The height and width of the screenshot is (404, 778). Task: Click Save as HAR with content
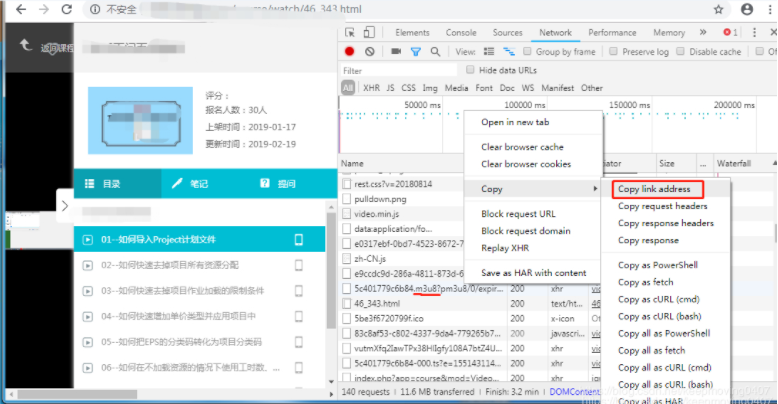tap(533, 273)
